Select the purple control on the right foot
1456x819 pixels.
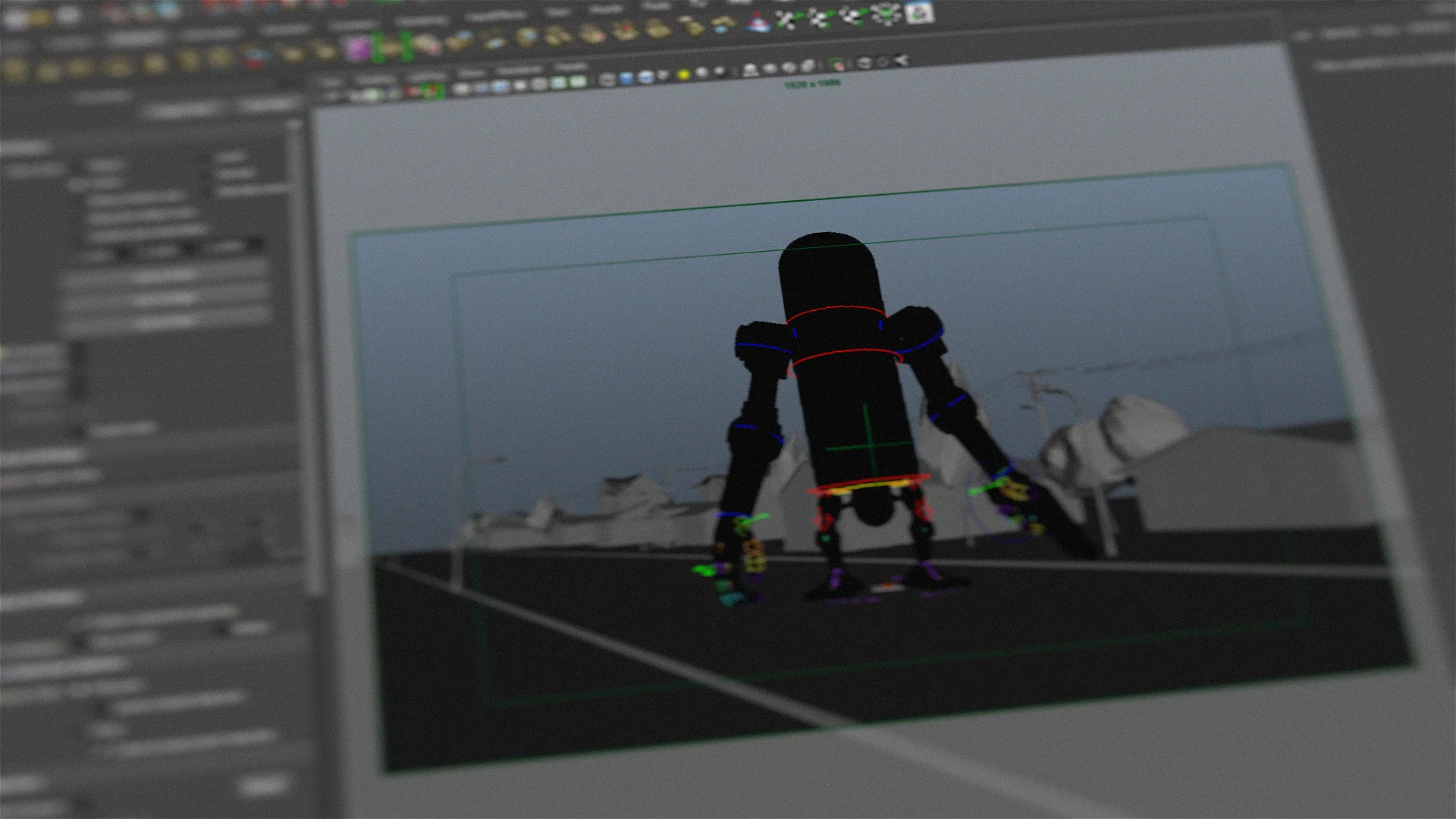point(930,570)
